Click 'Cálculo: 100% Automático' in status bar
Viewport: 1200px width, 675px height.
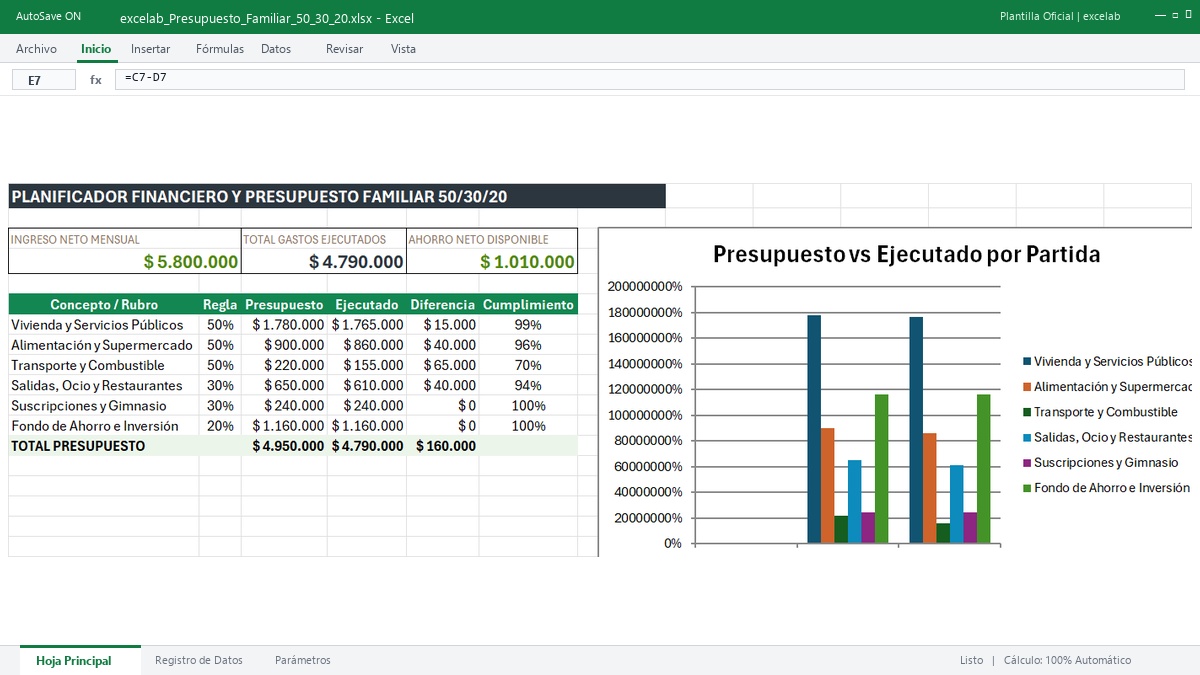(x=1067, y=661)
